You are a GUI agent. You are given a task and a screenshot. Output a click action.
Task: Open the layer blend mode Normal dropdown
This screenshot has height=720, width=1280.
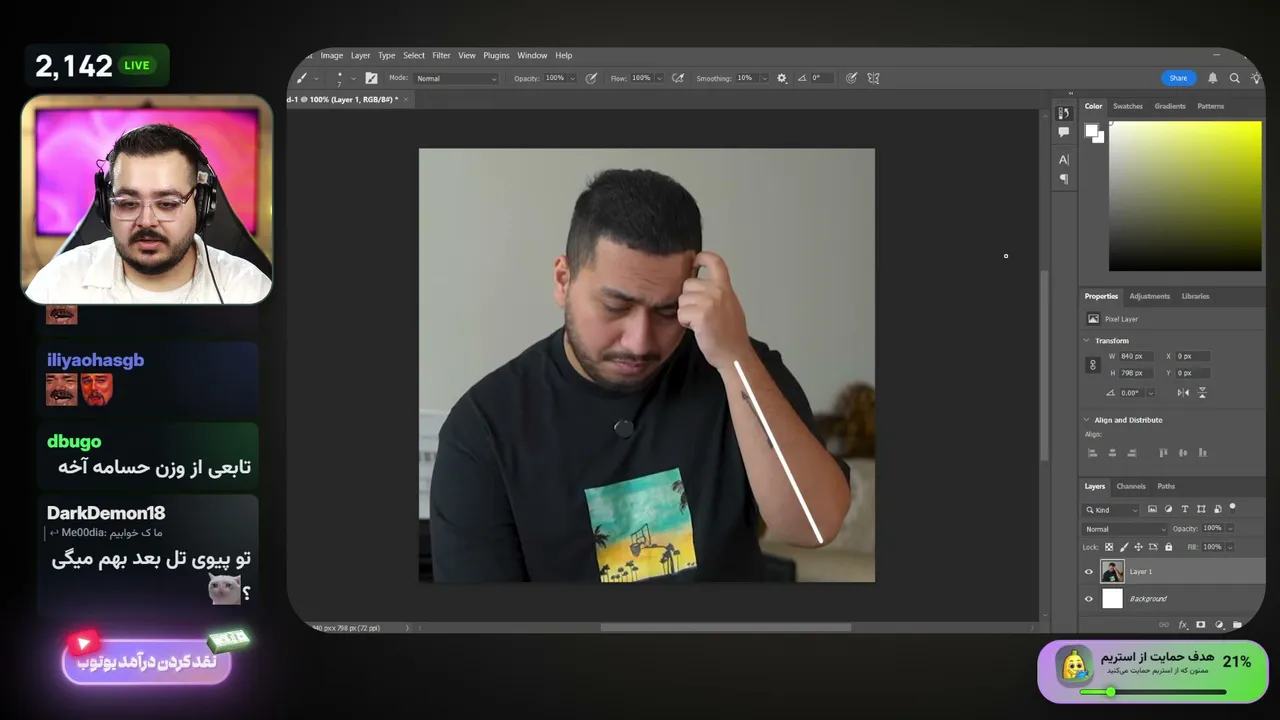[1125, 529]
